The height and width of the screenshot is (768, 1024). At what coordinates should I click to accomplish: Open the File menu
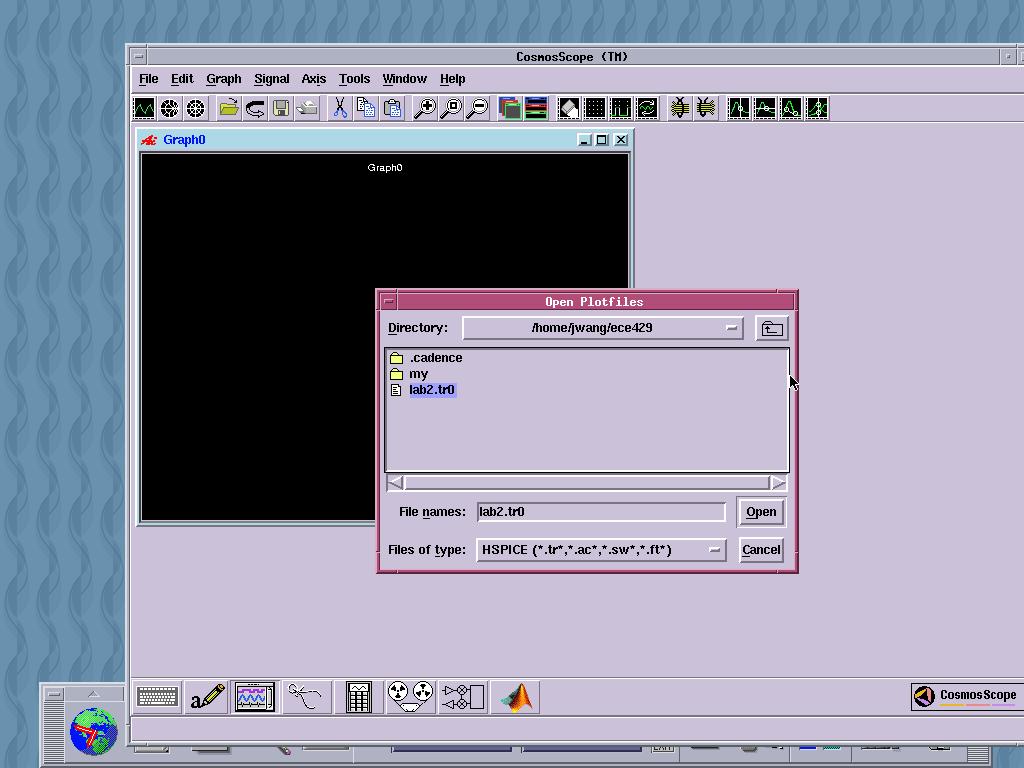(148, 79)
